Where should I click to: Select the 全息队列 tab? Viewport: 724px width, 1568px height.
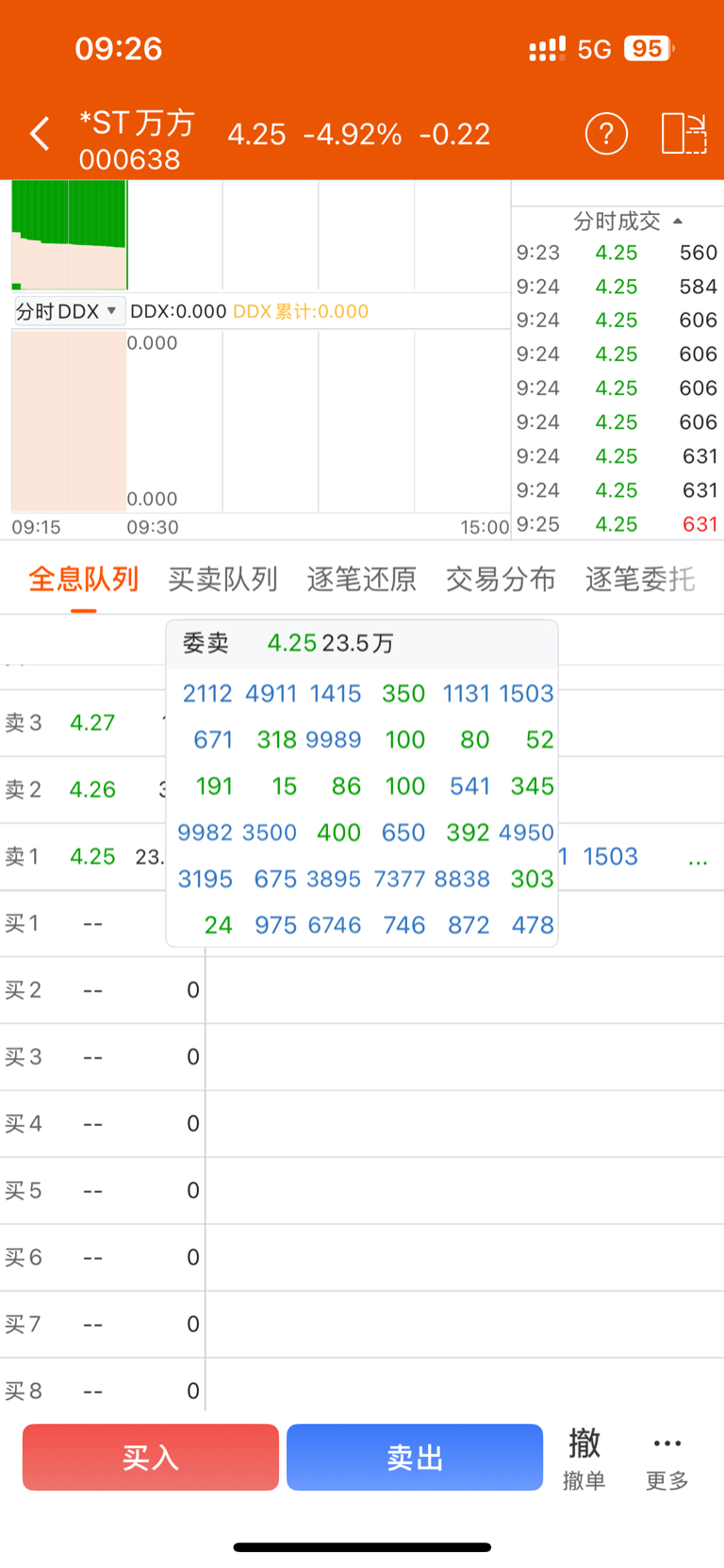[83, 579]
